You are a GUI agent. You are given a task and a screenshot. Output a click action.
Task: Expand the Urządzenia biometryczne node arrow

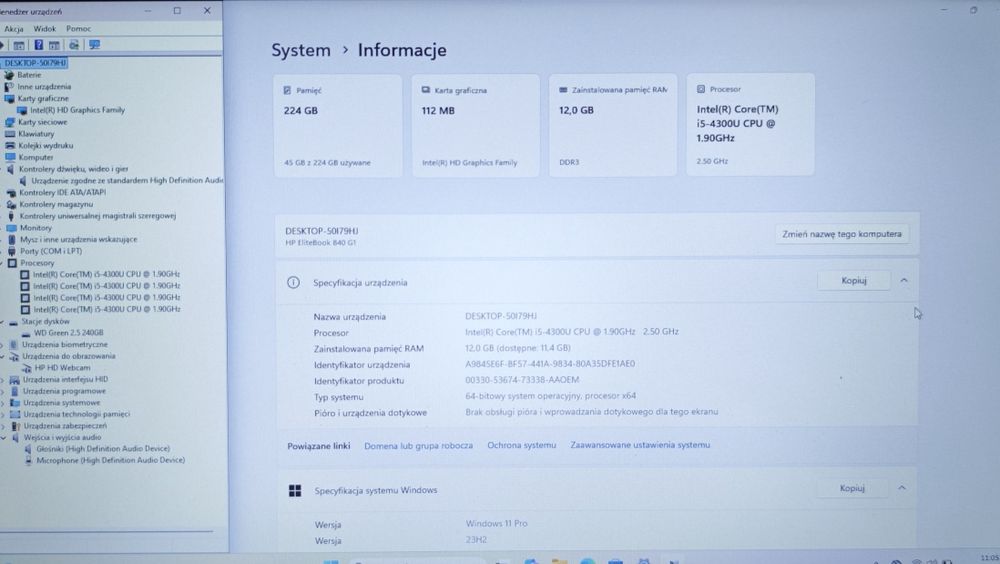pyautogui.click(x=3, y=345)
